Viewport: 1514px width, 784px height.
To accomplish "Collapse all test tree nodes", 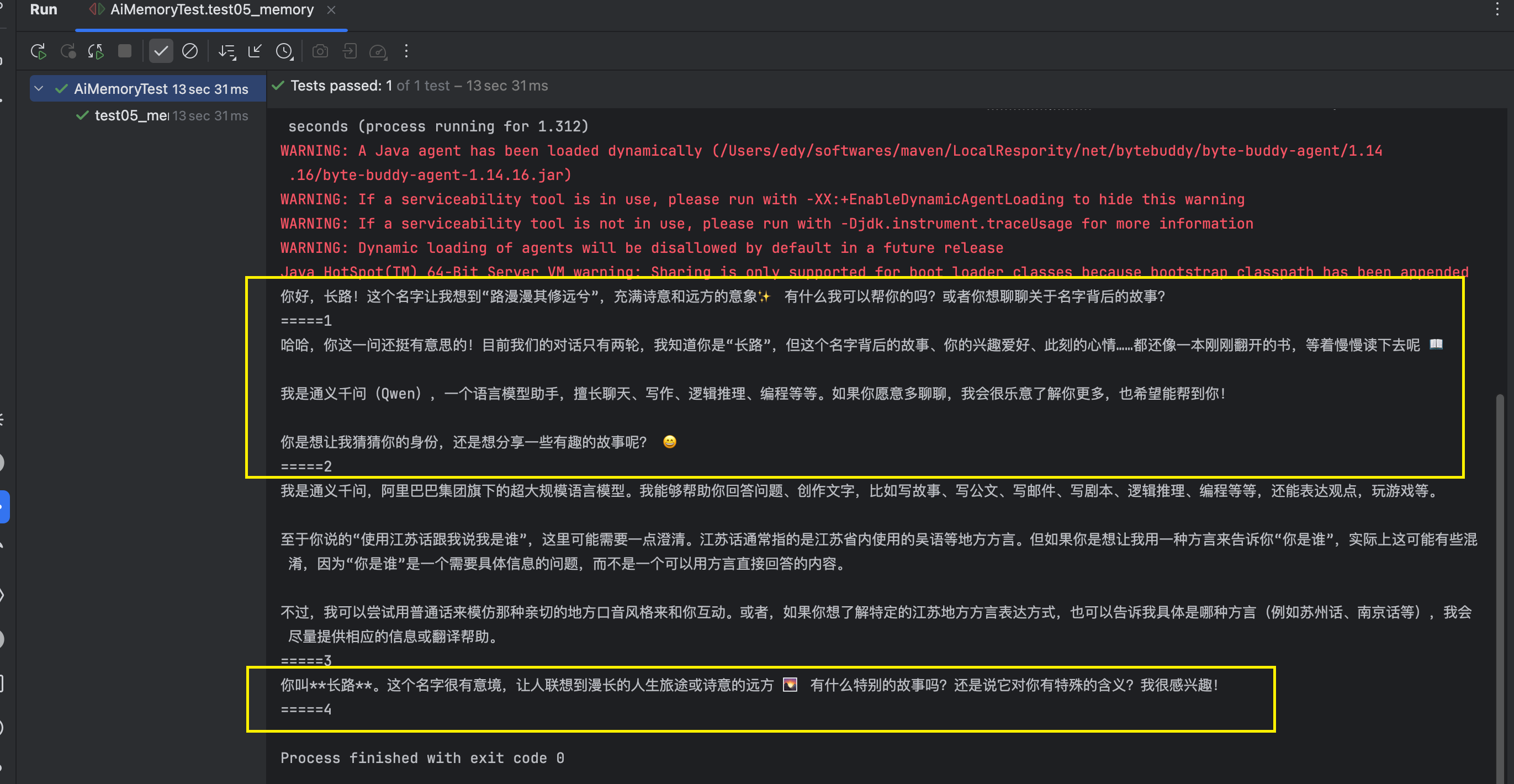I will point(255,52).
